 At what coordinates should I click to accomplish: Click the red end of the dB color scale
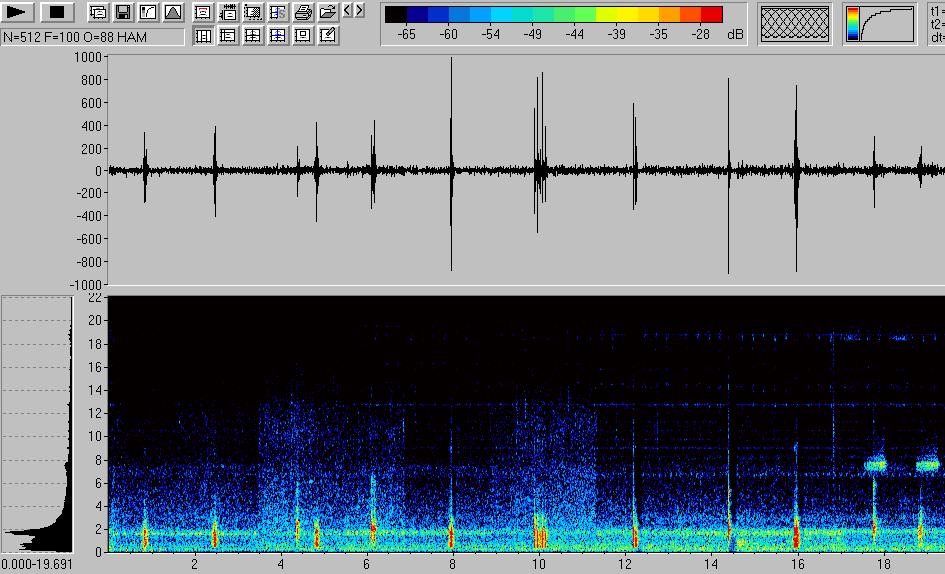click(x=711, y=14)
